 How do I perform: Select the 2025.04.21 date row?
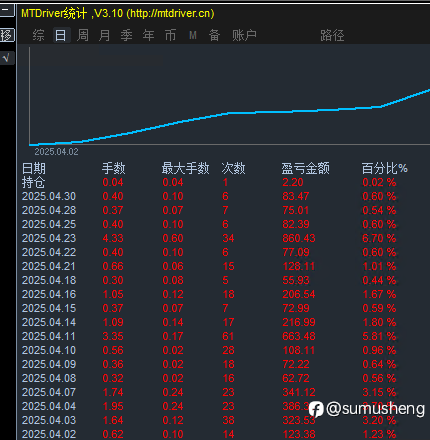[x=49, y=266]
